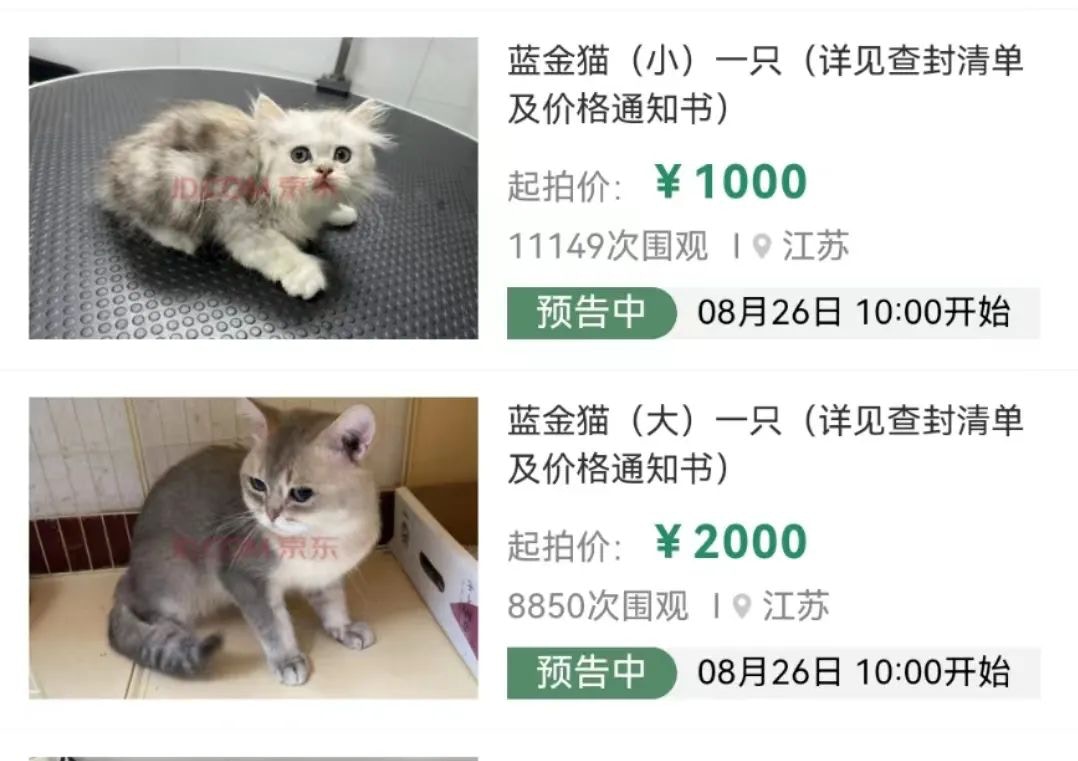Viewport: 1078px width, 761px height.
Task: Tap location pin icon beside 8850次围观
Action: pos(741,606)
